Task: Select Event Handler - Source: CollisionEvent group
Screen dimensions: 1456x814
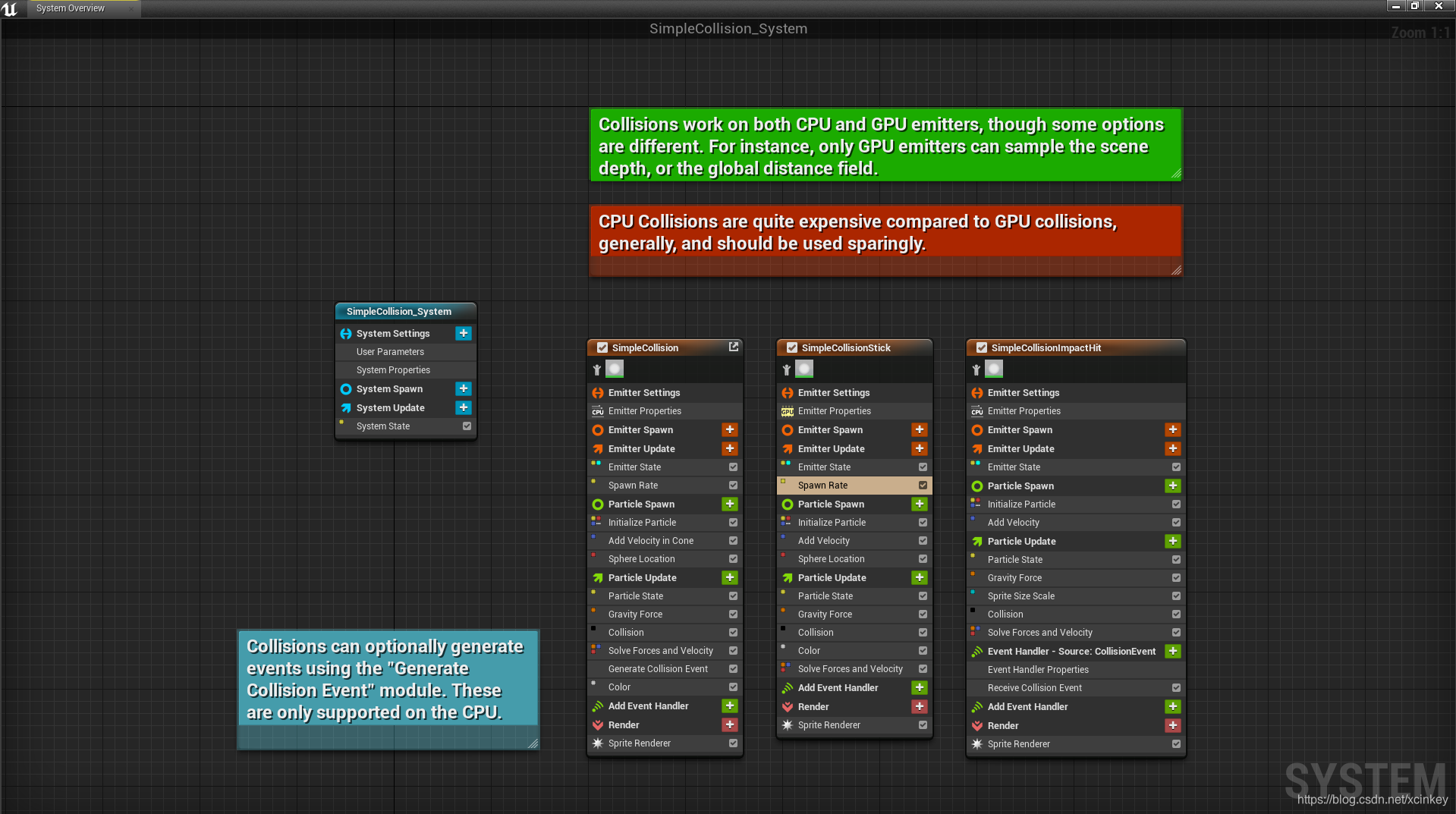Action: 1075,651
